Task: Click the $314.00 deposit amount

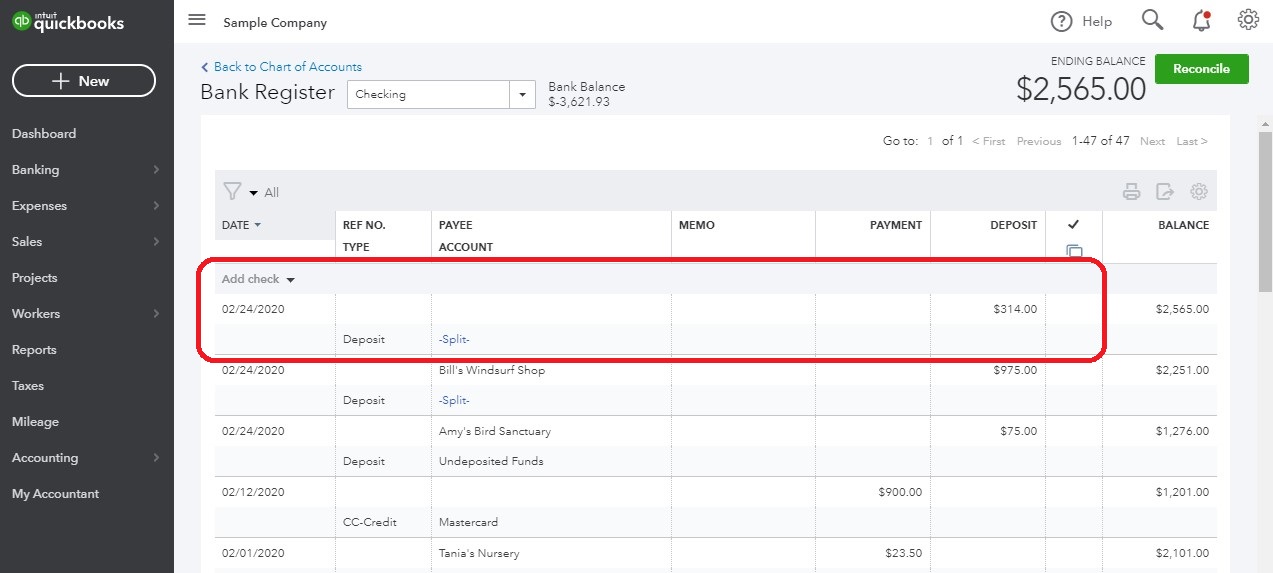Action: tap(1015, 309)
